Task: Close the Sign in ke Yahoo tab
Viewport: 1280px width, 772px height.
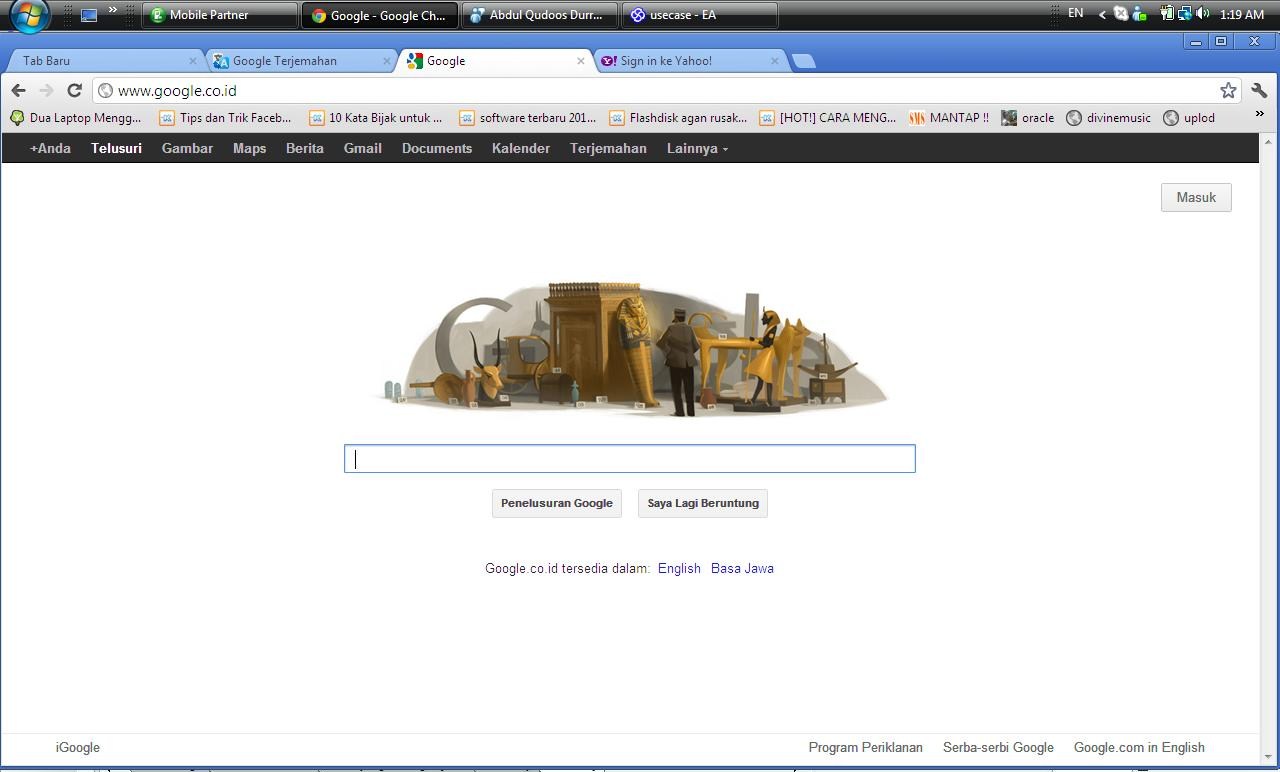Action: pyautogui.click(x=774, y=61)
